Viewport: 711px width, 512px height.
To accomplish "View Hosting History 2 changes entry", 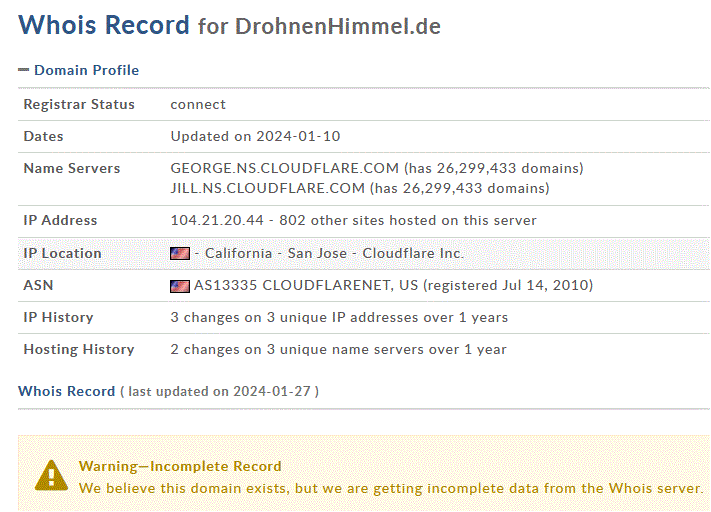I will (x=338, y=350).
